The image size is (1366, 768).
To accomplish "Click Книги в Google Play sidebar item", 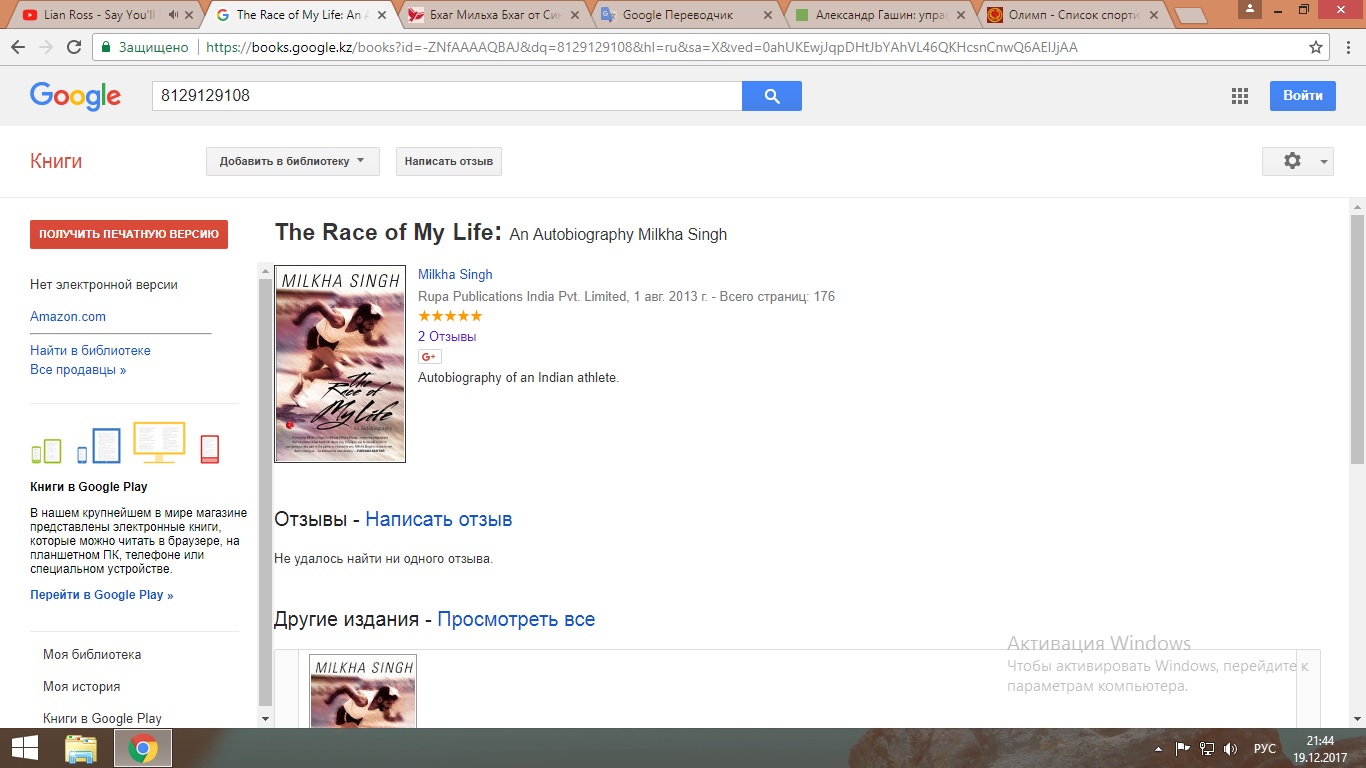I will [x=102, y=718].
